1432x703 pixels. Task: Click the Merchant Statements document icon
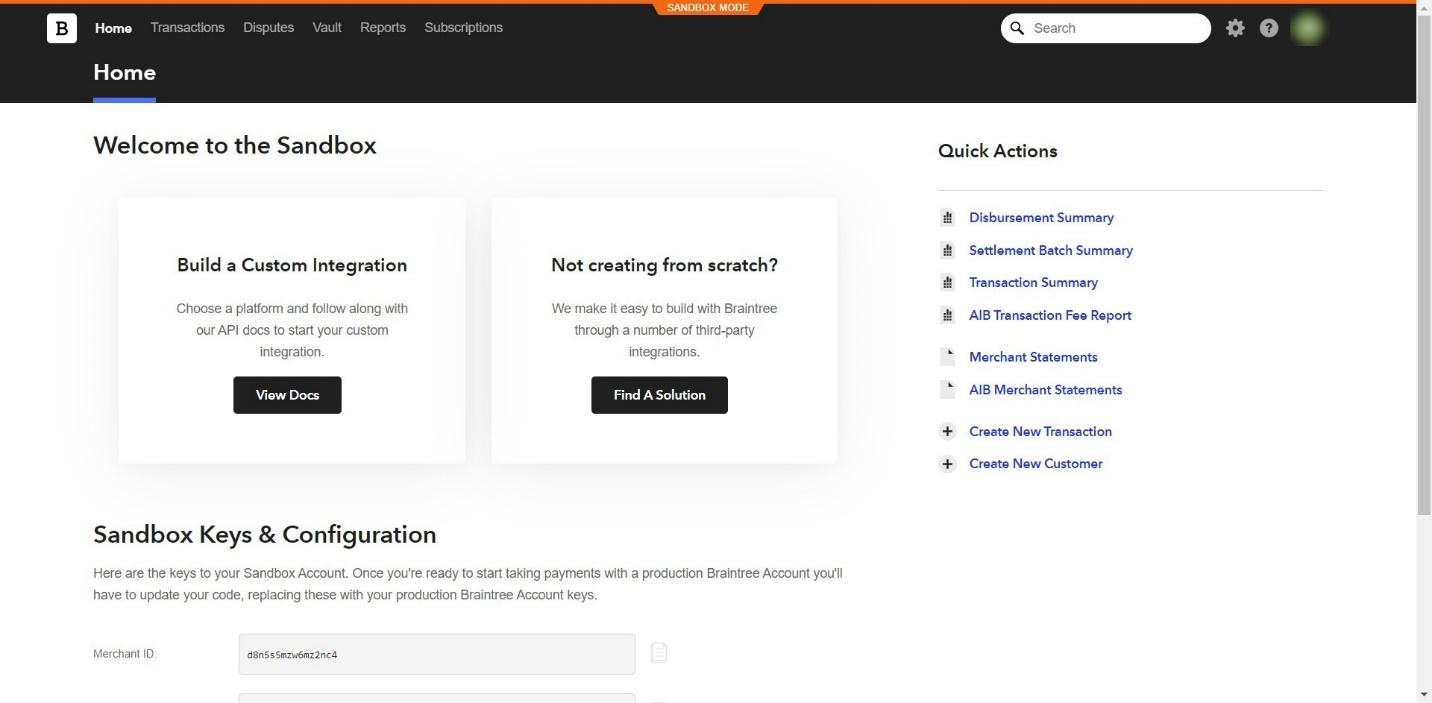click(948, 357)
